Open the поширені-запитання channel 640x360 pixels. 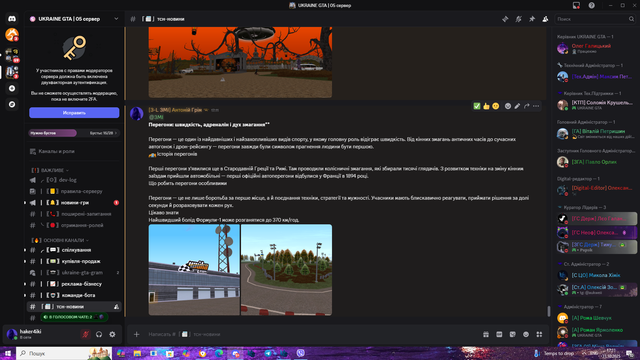point(74,214)
